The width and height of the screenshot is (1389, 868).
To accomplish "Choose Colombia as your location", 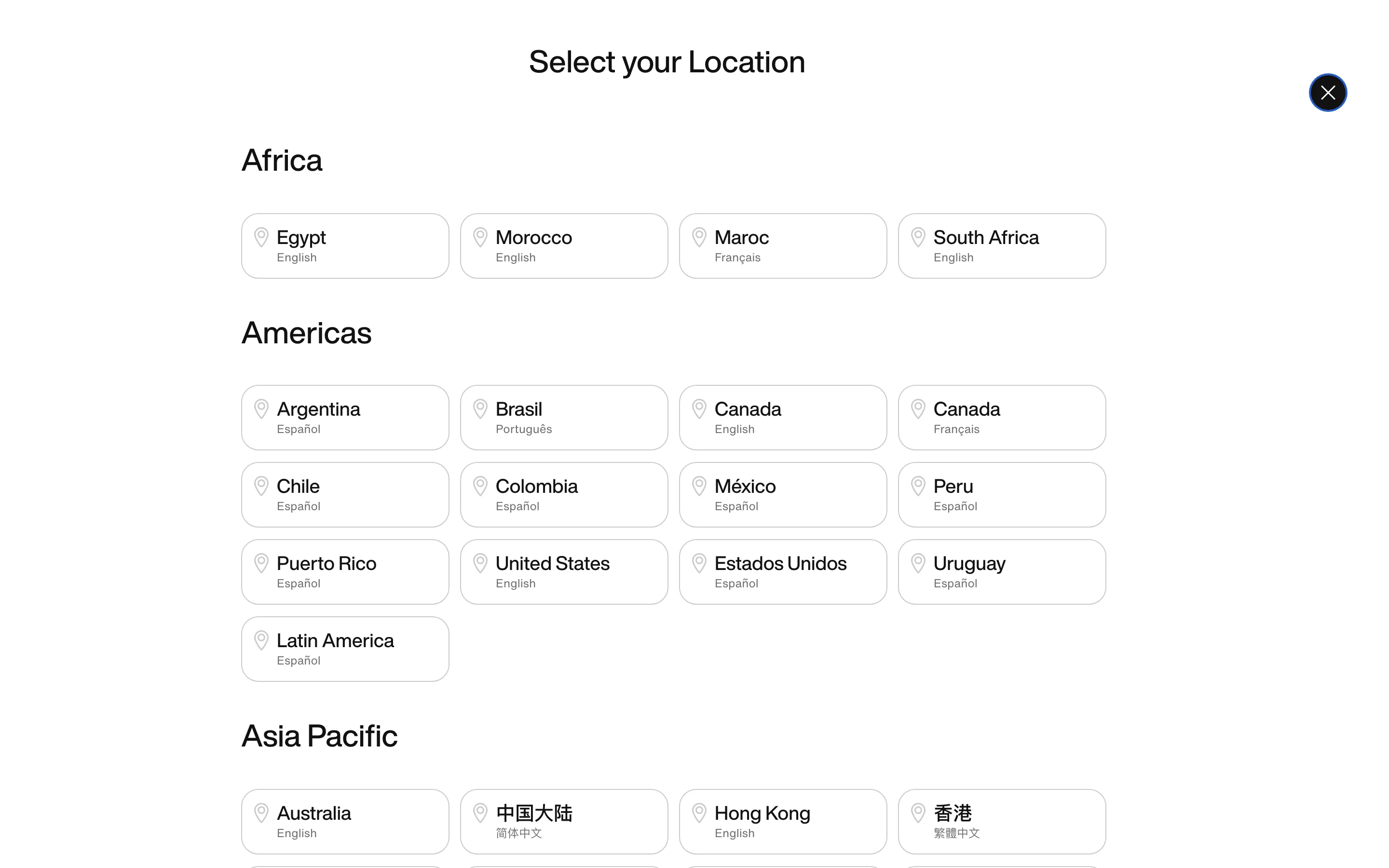I will click(564, 494).
